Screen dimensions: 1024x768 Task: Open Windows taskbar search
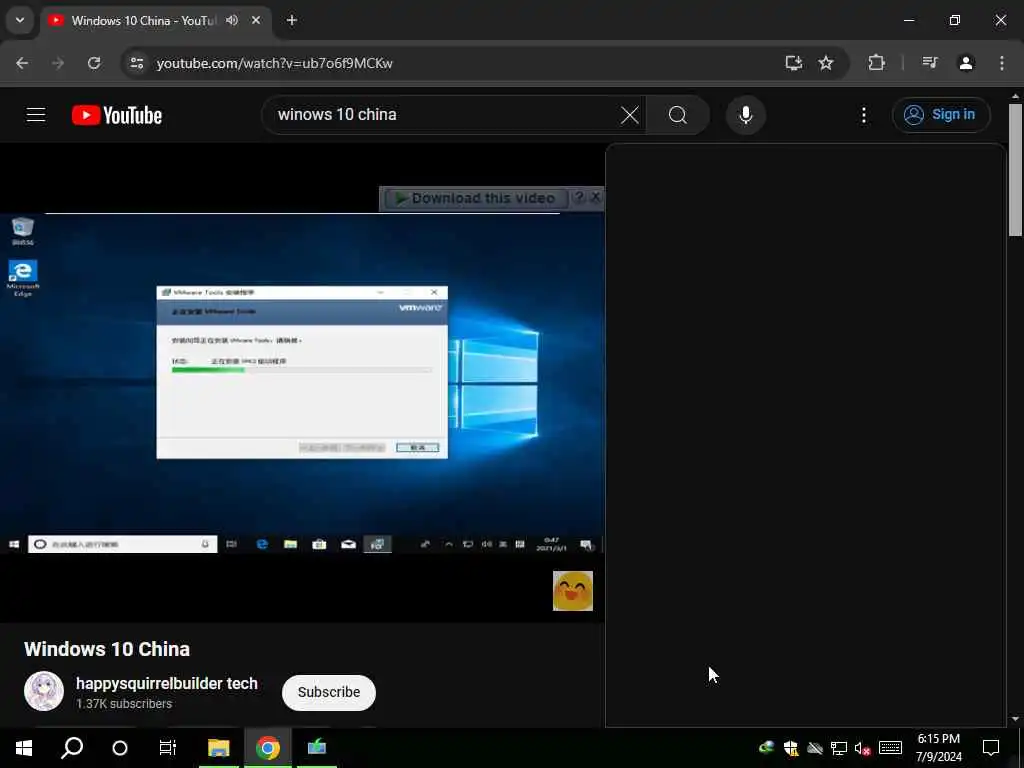(72, 748)
